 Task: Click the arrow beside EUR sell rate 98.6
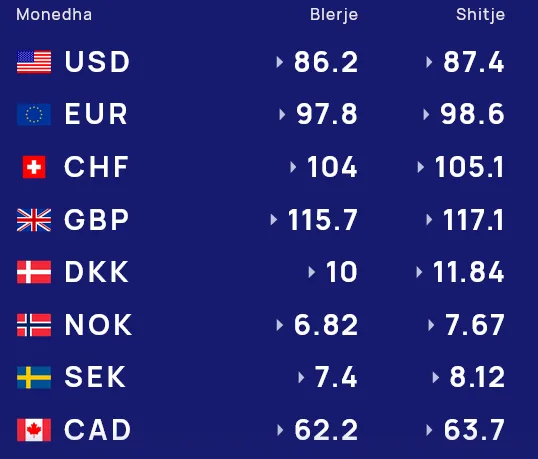coord(426,115)
